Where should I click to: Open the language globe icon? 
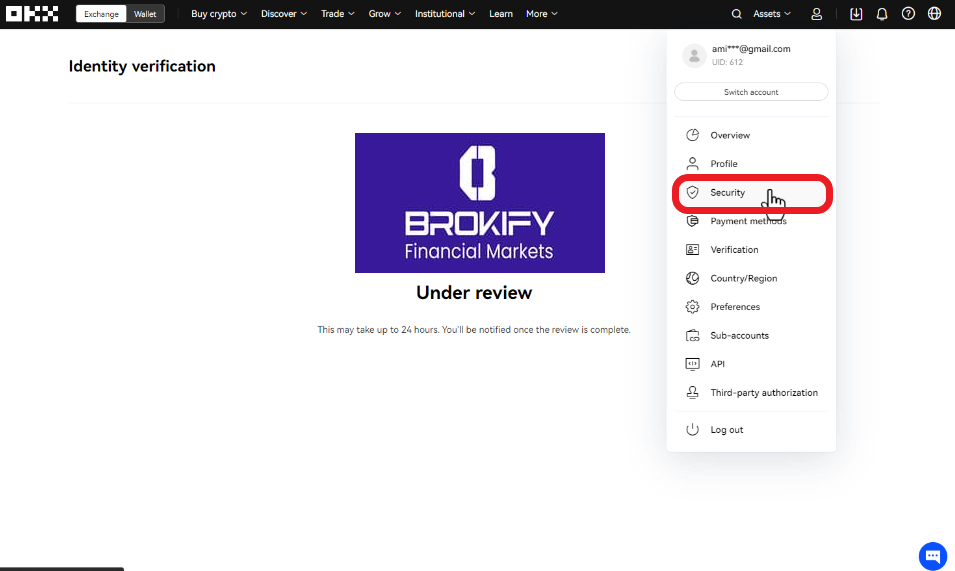934,14
